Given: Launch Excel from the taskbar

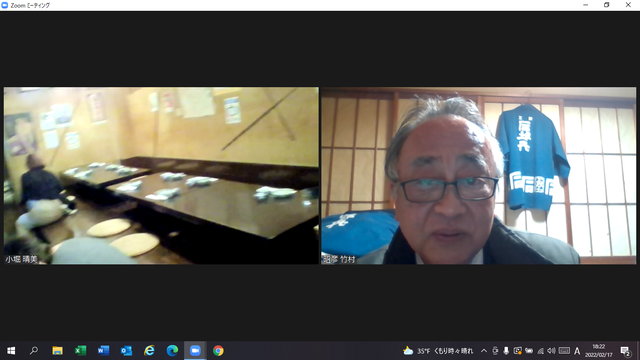Looking at the screenshot, I should (x=80, y=351).
